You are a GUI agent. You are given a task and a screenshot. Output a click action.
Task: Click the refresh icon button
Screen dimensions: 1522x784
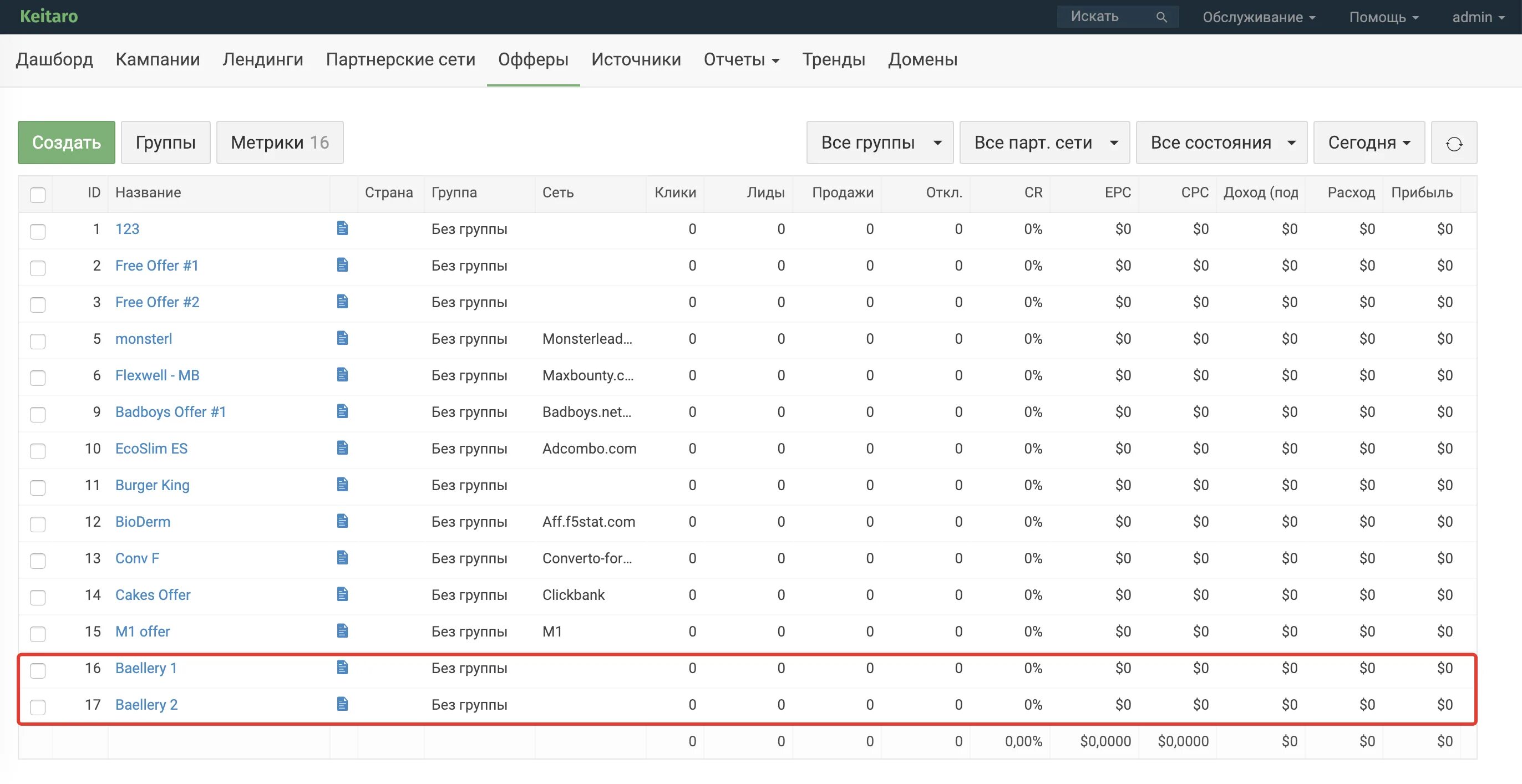1454,143
